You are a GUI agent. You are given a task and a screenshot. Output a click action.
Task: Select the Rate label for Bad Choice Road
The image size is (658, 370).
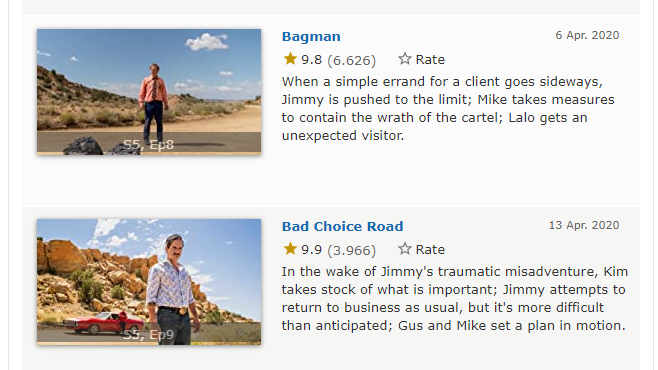point(430,250)
